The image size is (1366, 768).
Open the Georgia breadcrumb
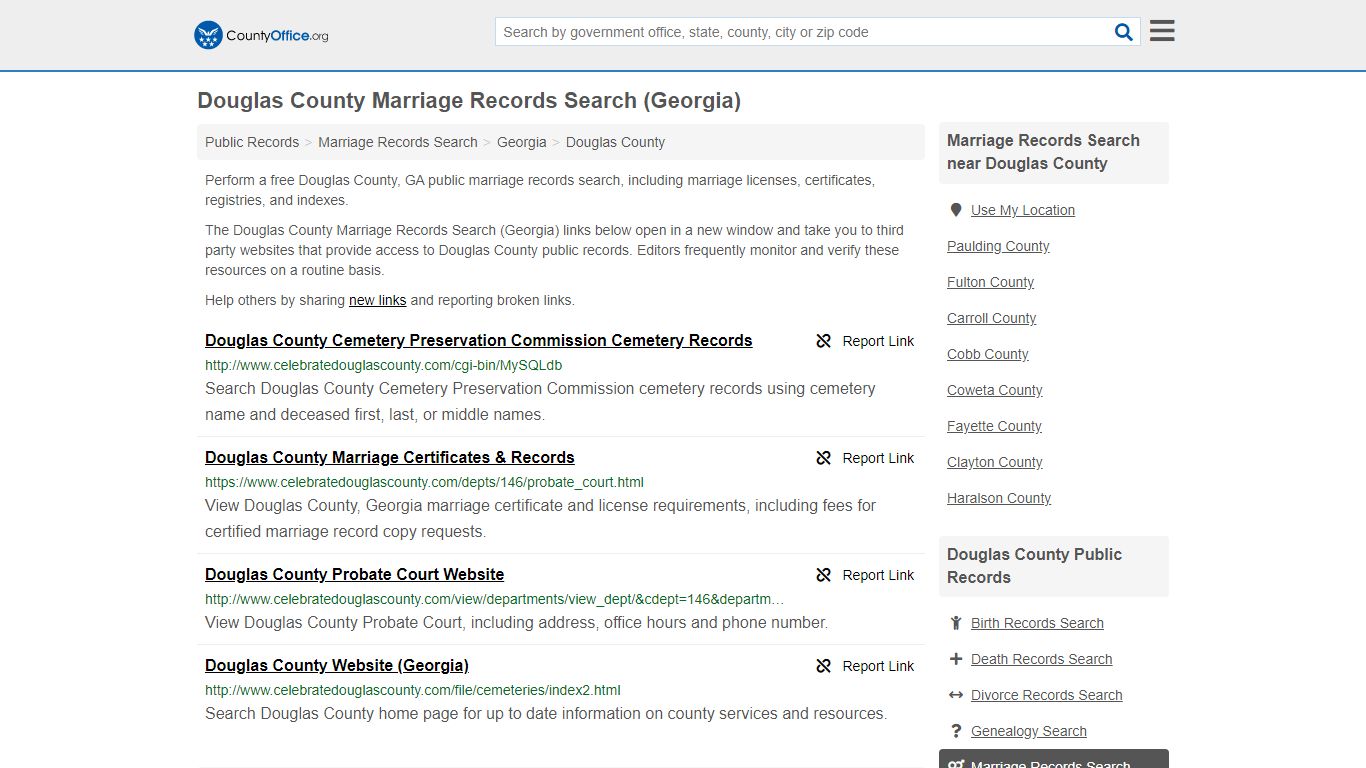click(522, 142)
